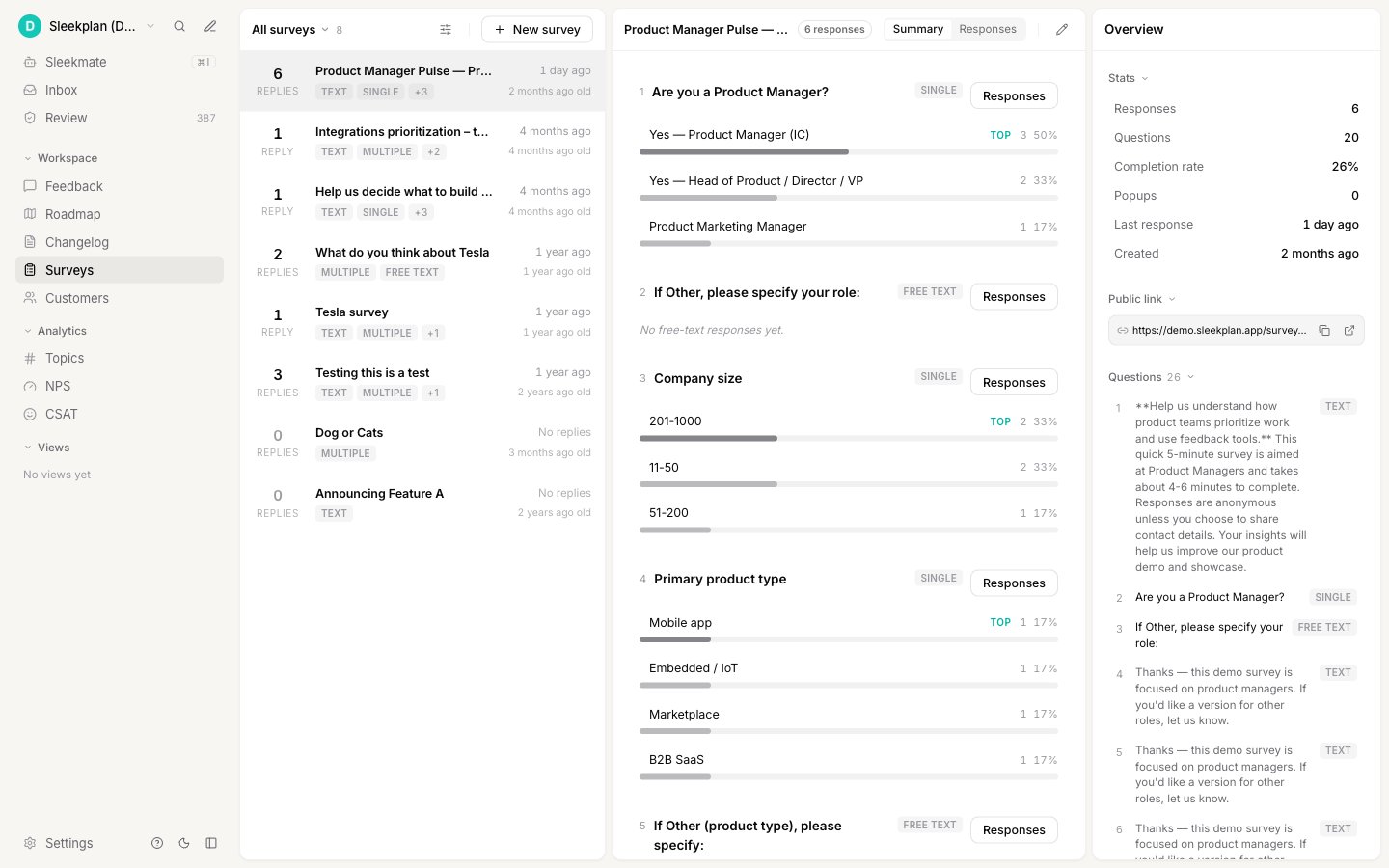The width and height of the screenshot is (1389, 868).
Task: Open CSAT analytics
Action: click(x=120, y=414)
